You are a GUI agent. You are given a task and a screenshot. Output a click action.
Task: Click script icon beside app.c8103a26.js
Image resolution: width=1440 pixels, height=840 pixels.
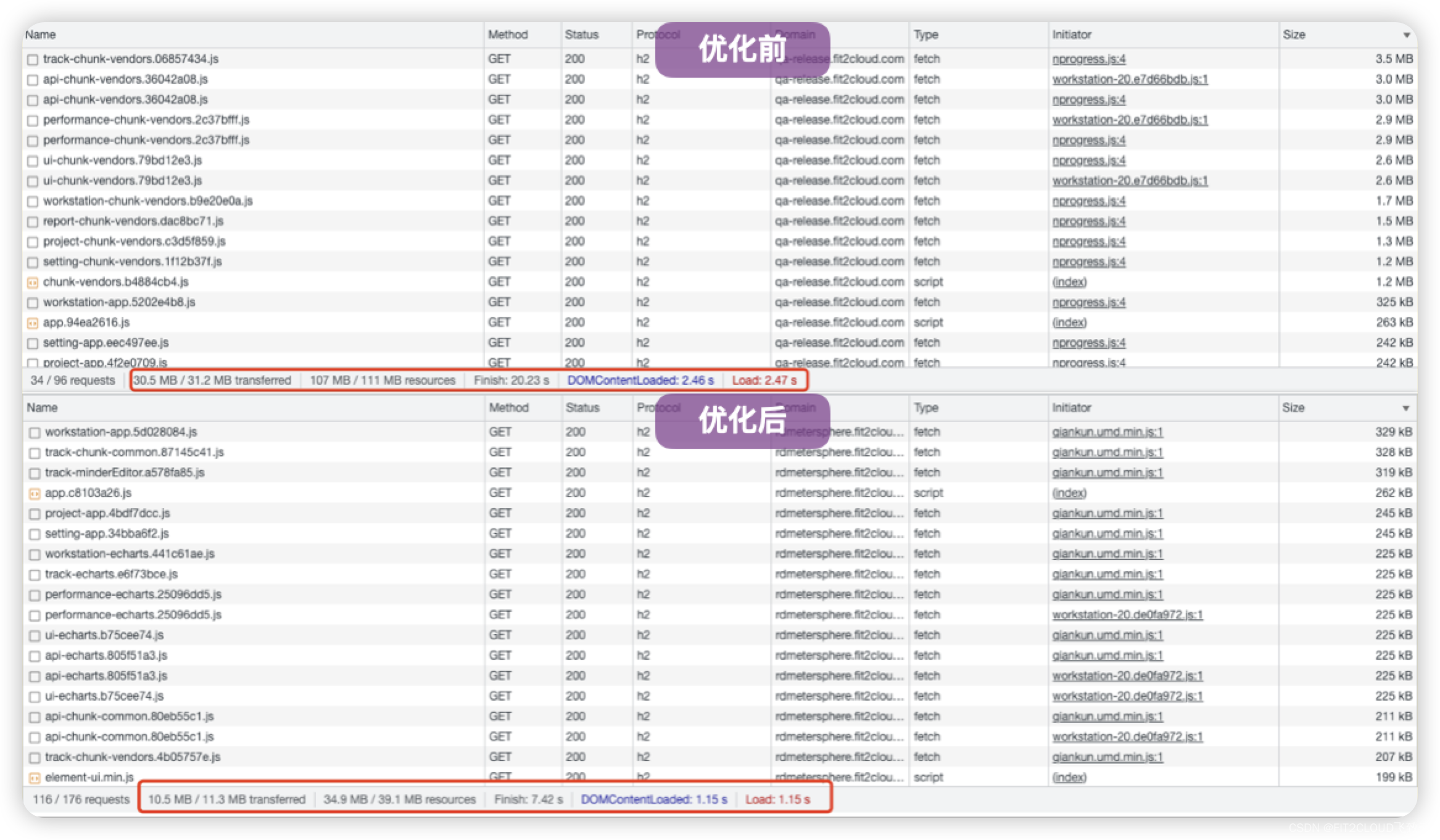(35, 493)
